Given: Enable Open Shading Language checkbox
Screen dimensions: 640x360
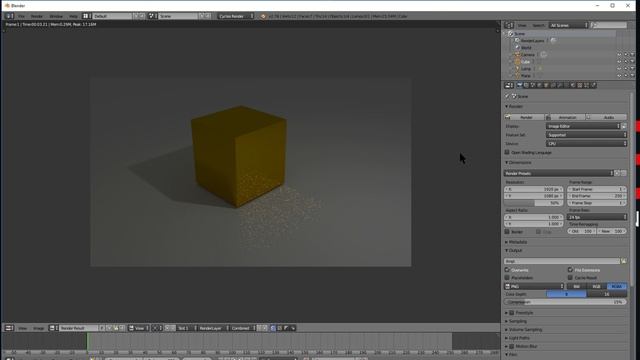Looking at the screenshot, I should point(507,152).
